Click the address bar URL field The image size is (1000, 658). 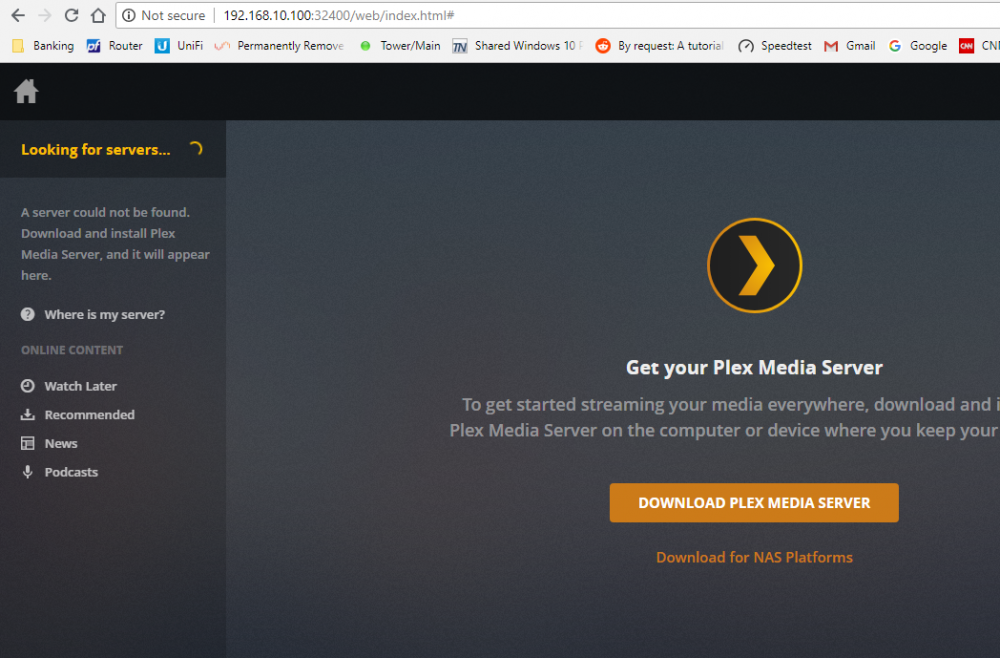558,15
